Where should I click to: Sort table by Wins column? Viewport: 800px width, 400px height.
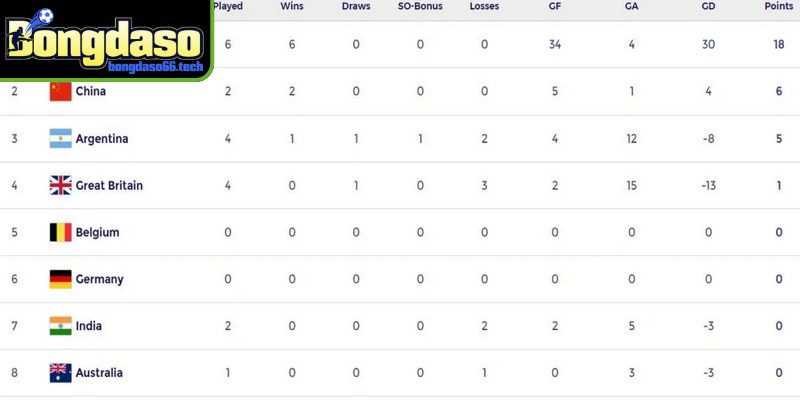[292, 6]
